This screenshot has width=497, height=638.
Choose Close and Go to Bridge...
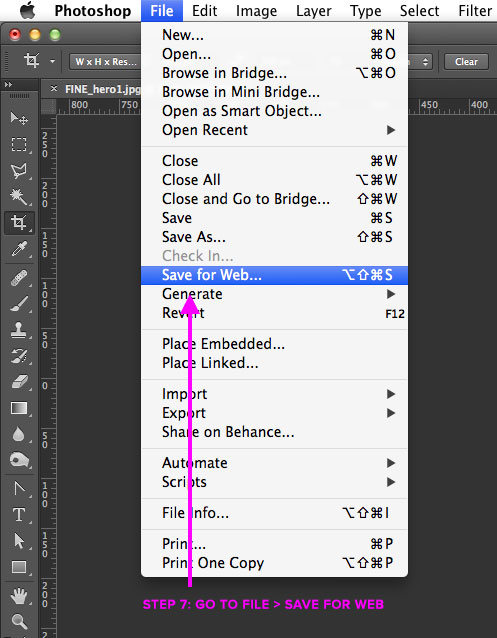pos(274,199)
